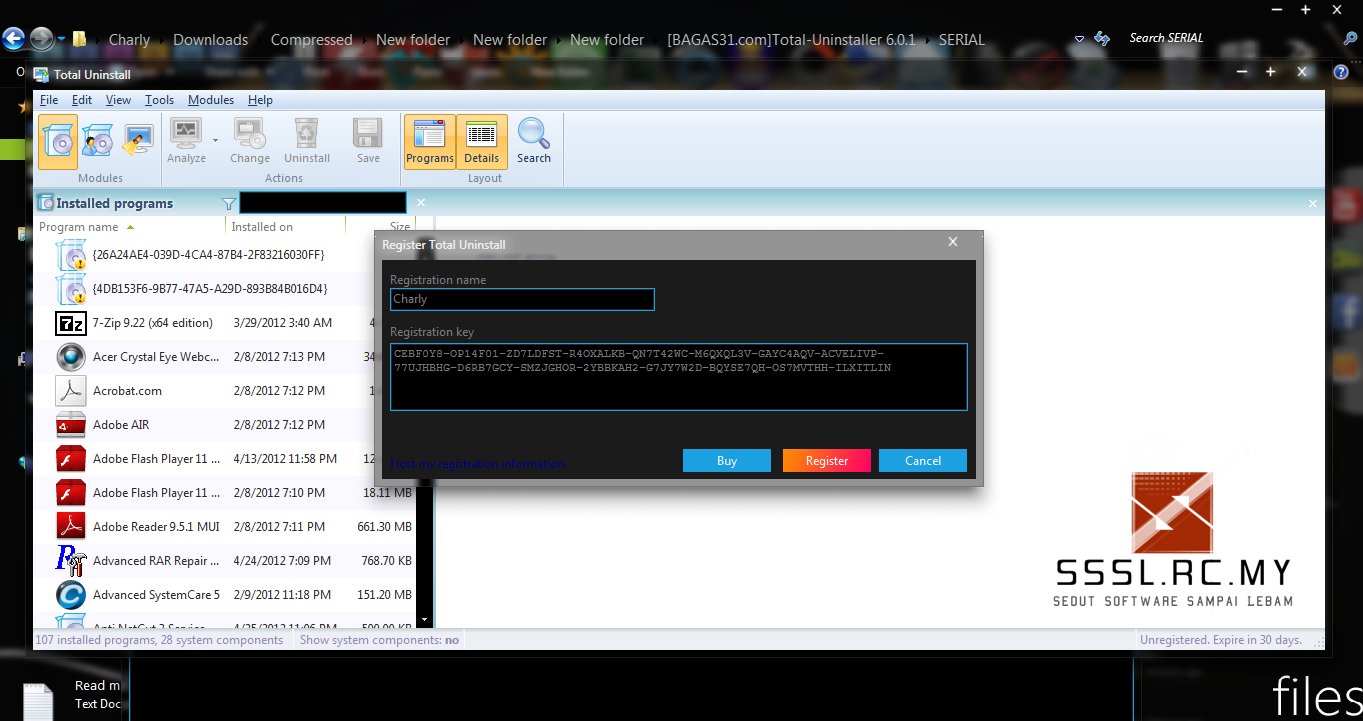Screen dimensions: 1363x721
Task: Click the Explorer Forward arrow button
Action: tap(41, 39)
